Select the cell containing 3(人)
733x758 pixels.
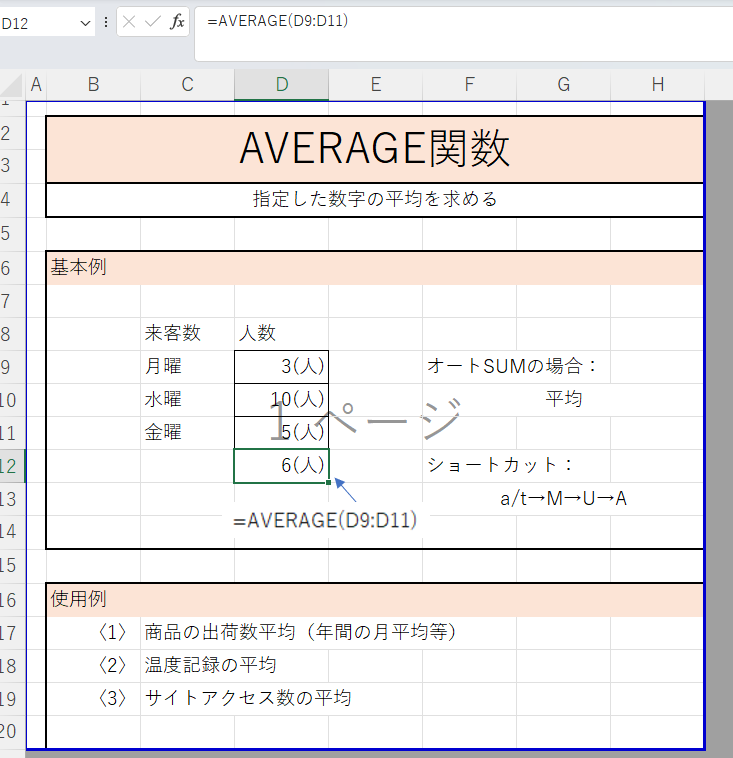[x=281, y=366]
